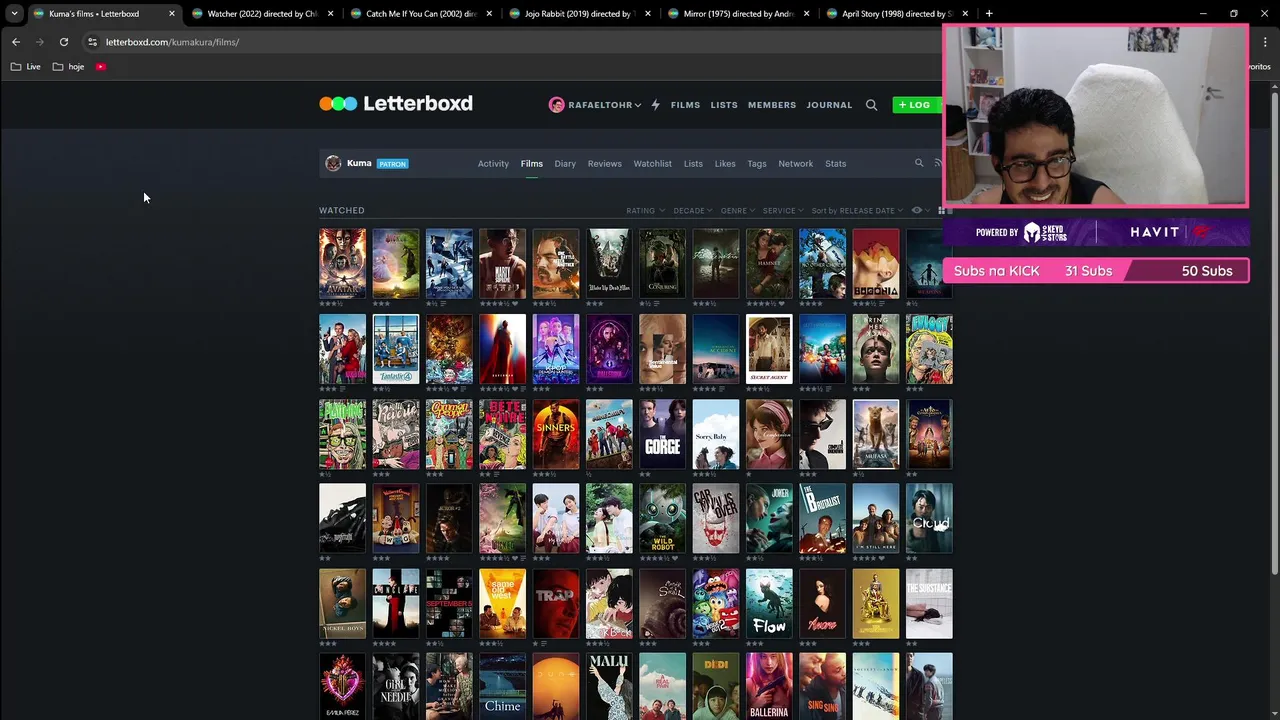Switch to Kuma's Diary tab
This screenshot has width=1280, height=720.
pyautogui.click(x=565, y=164)
